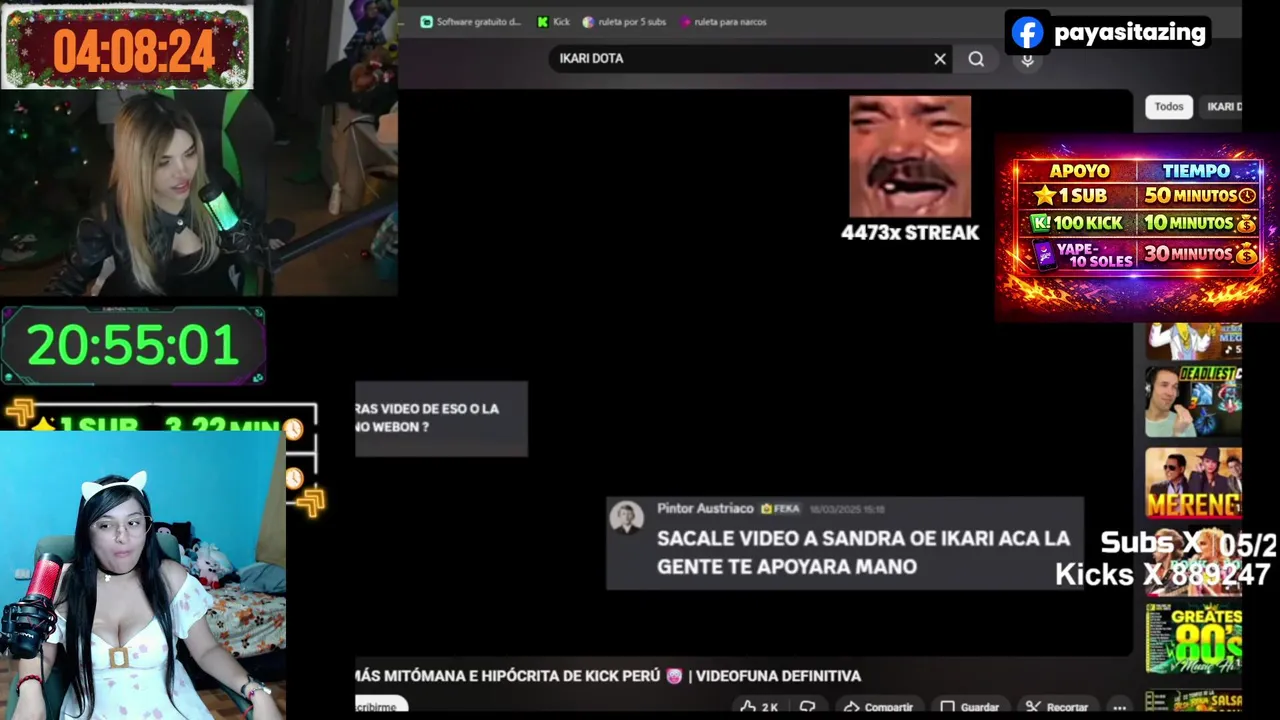Open the Deadliest recommended video thumbnail
This screenshot has width=1280, height=720.
click(x=1193, y=401)
